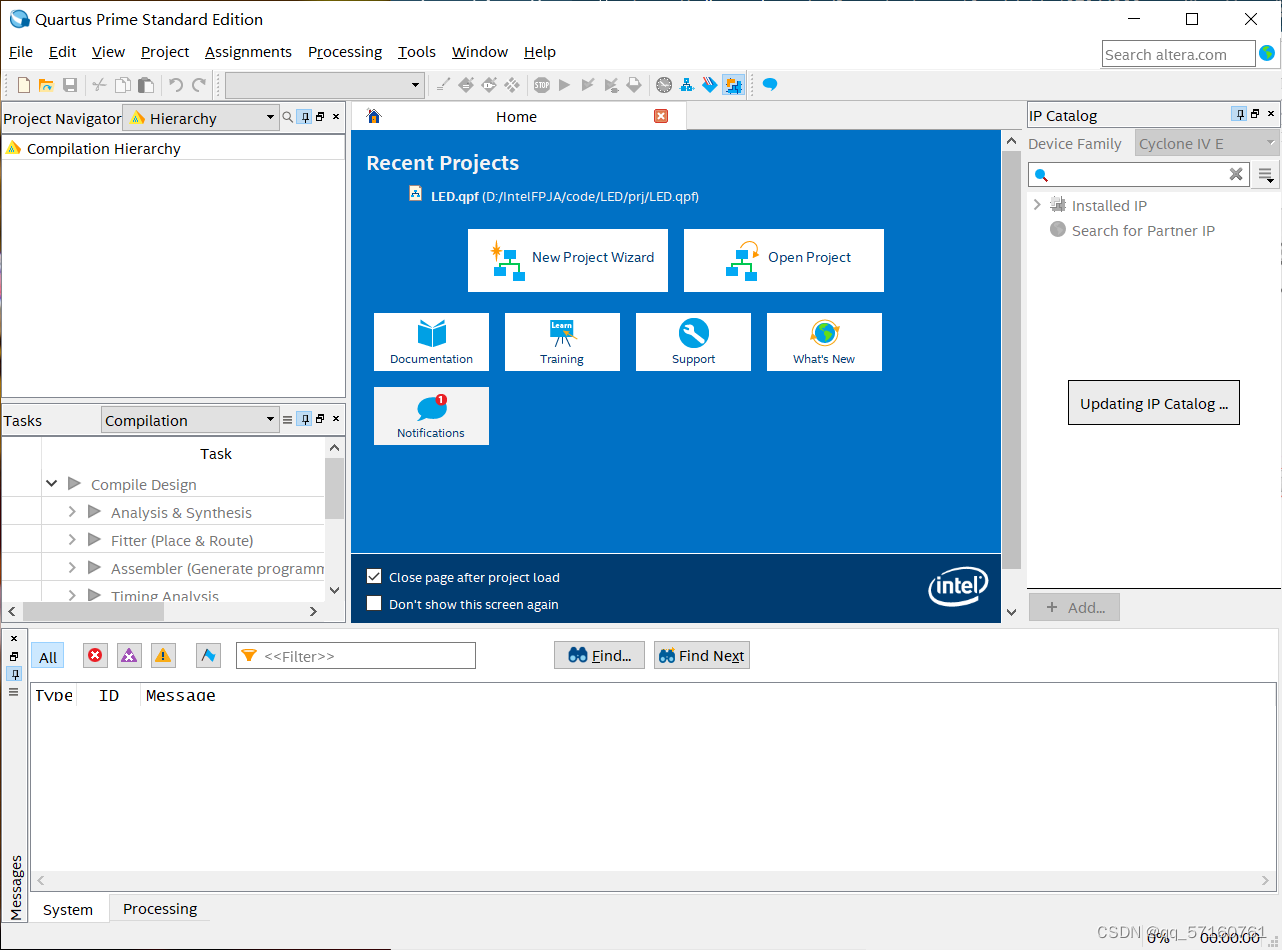The height and width of the screenshot is (950, 1282).
Task: Open the Assignments menu
Action: pyautogui.click(x=248, y=52)
